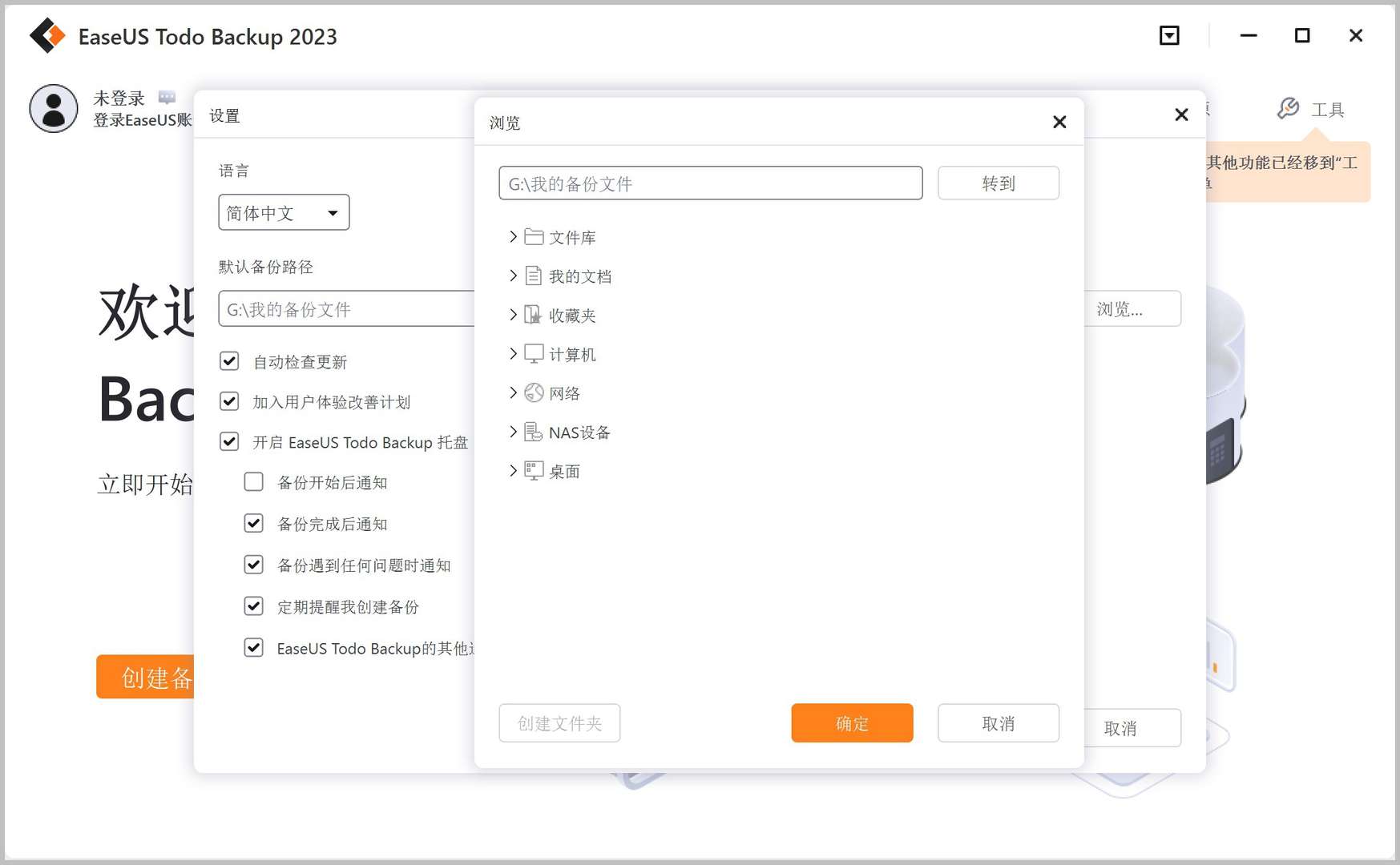Viewport: 1400px width, 865px height.
Task: Uncheck the 自动检查更新 checkbox
Action: 229,360
